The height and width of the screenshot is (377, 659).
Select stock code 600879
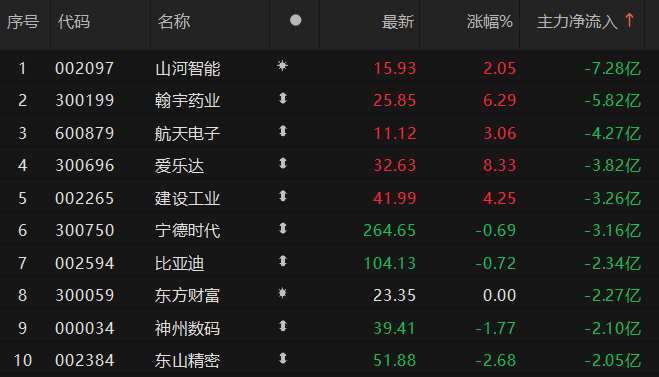click(x=84, y=133)
